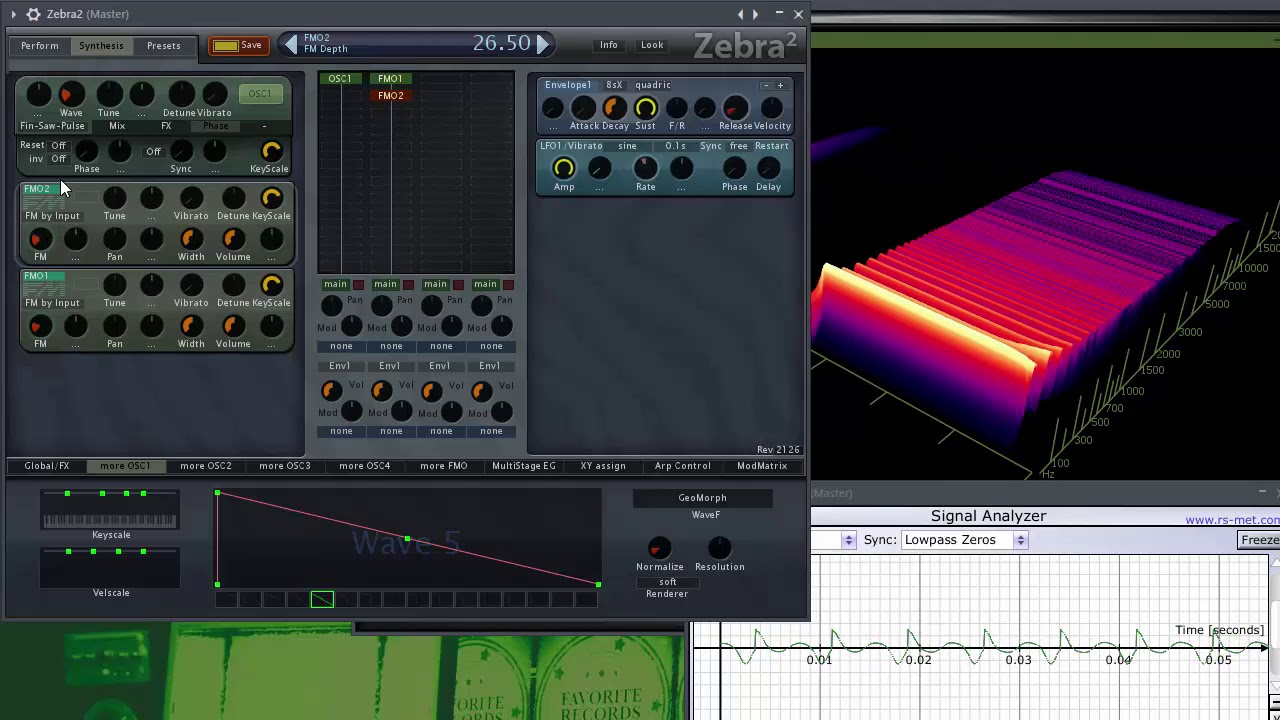
Task: Open the www.rs-met.com link in Signal Analyzer
Action: [x=1232, y=520]
